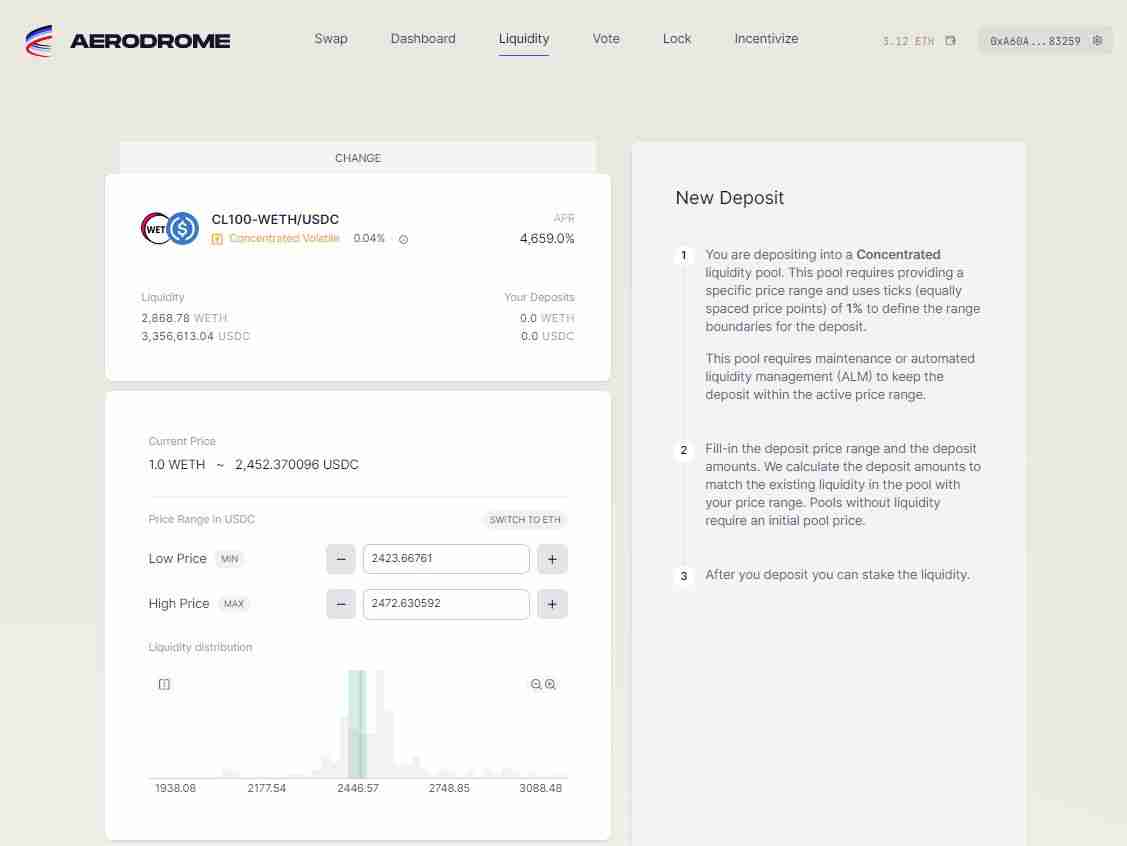This screenshot has width=1127, height=846.
Task: Toggle price range via SWITCH TO ETH
Action: coord(525,520)
